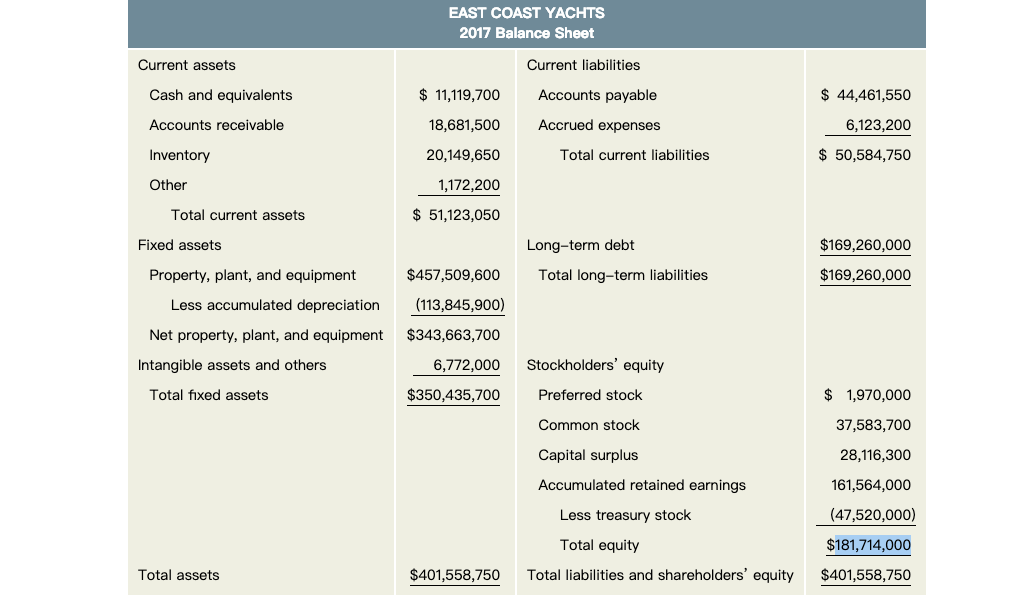Click the Total assets figure $401,558,750
Screen dimensions: 1019x610
pos(454,575)
